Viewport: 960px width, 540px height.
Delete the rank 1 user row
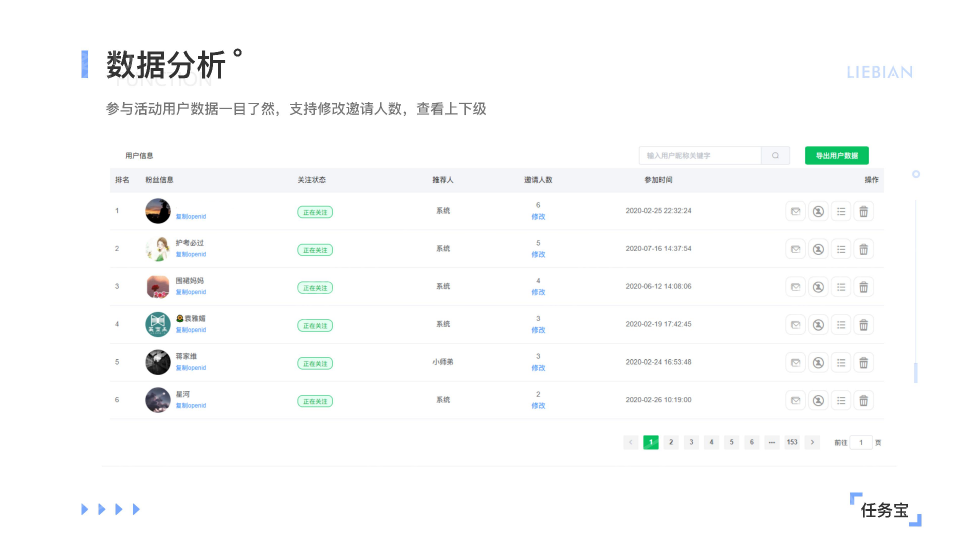[x=864, y=211]
